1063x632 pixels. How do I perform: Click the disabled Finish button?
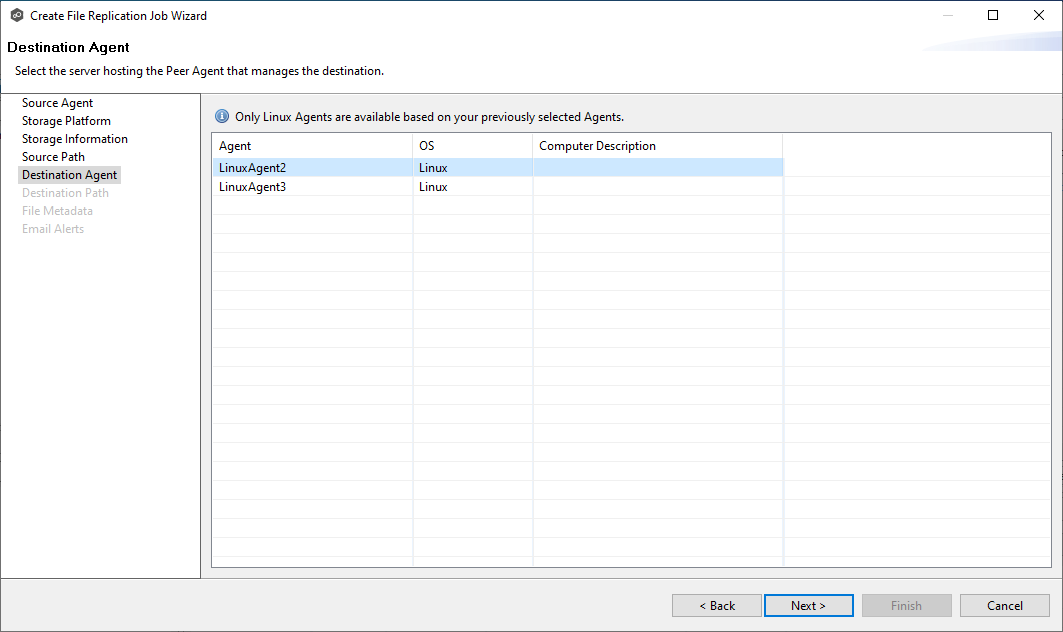[x=906, y=605]
